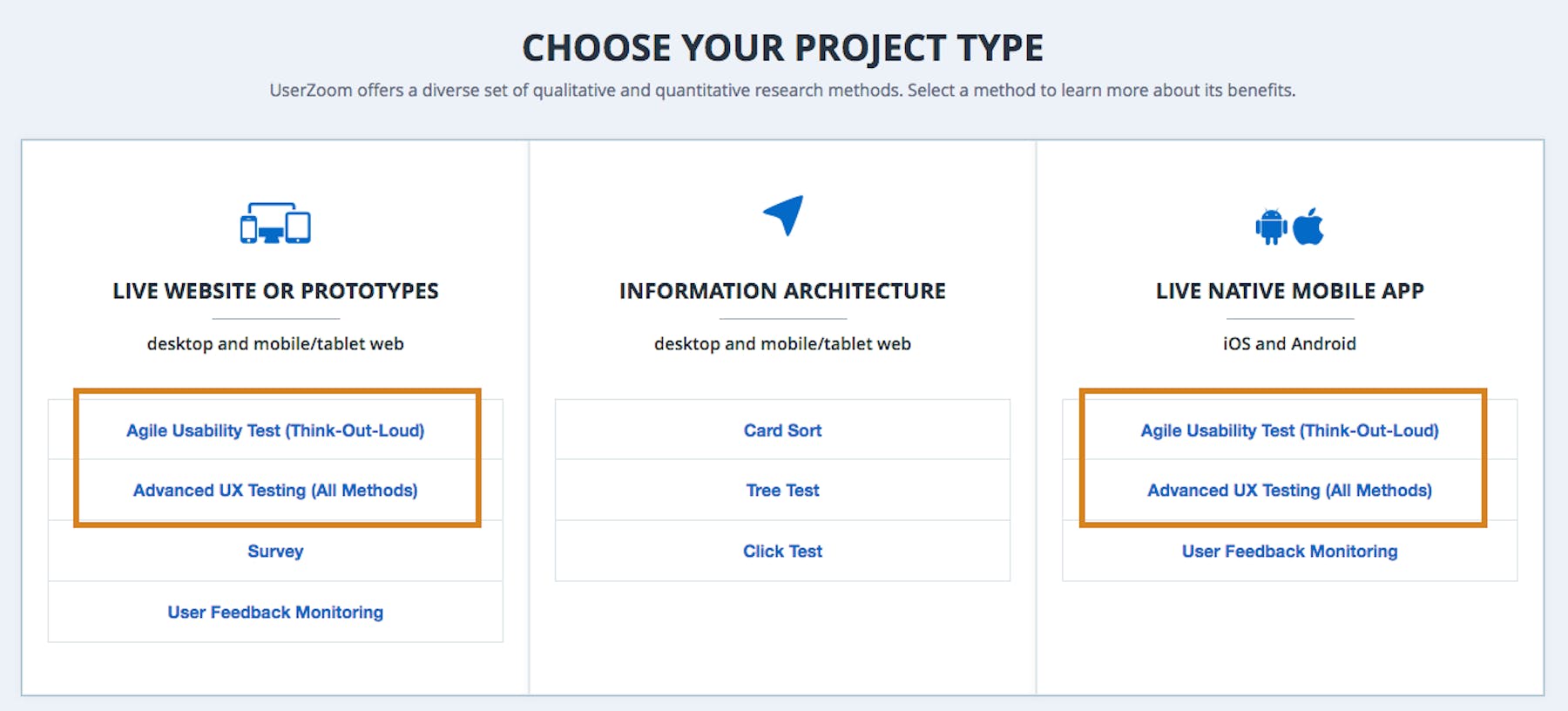The width and height of the screenshot is (1568, 711).
Task: Click the devices icon above Live Website
Action: click(275, 223)
